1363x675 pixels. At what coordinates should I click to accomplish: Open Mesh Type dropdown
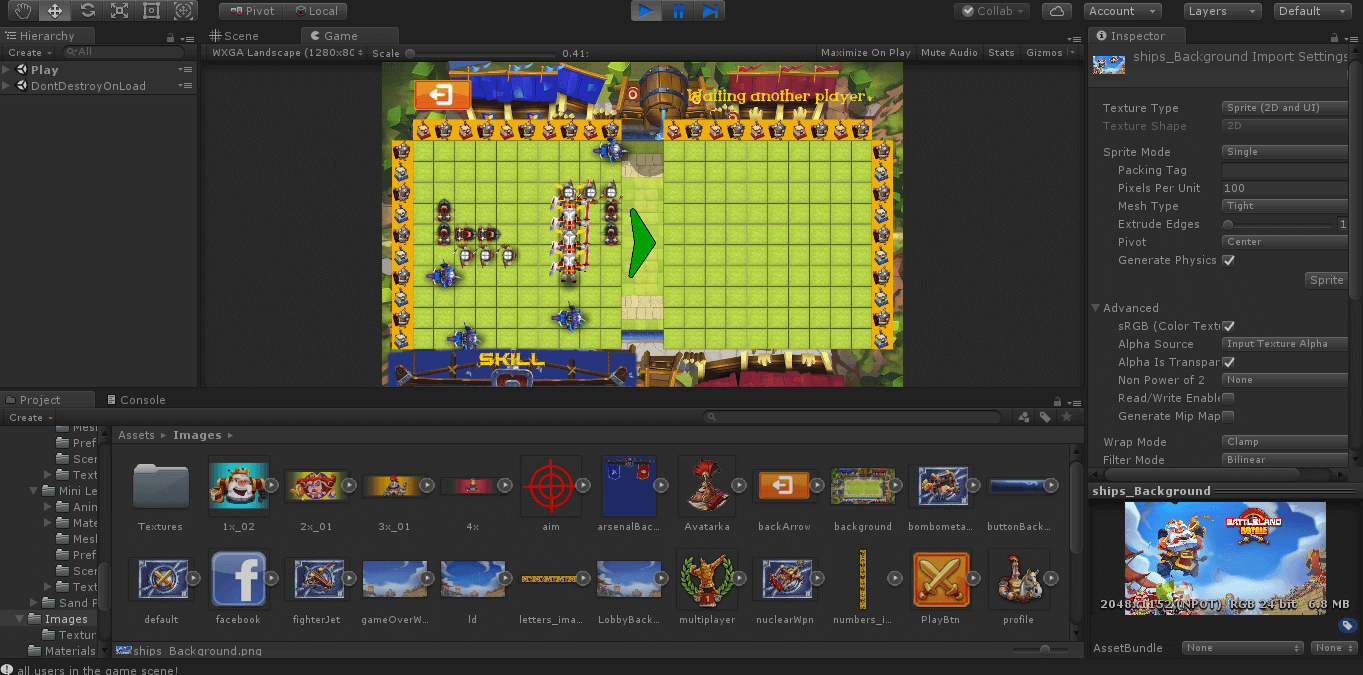click(x=1285, y=206)
